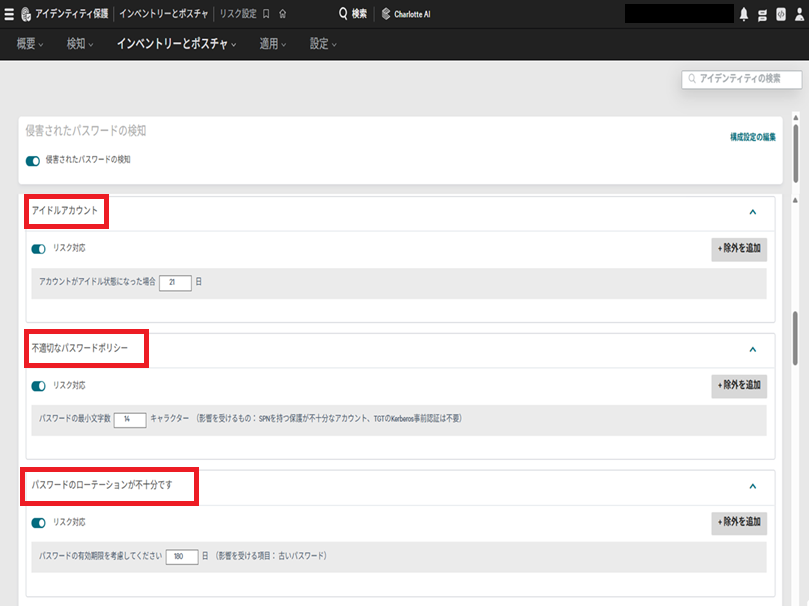Add exclusion for 不適切なパスワードポリシー

pyautogui.click(x=739, y=386)
